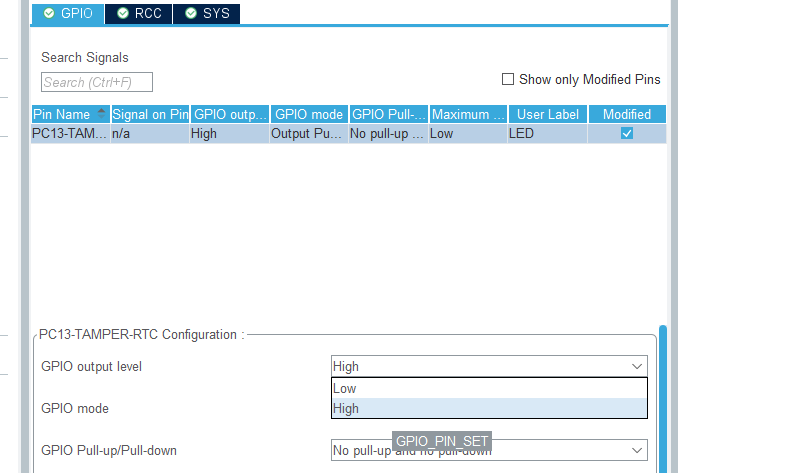Click the Maximum output speed column header

click(467, 114)
